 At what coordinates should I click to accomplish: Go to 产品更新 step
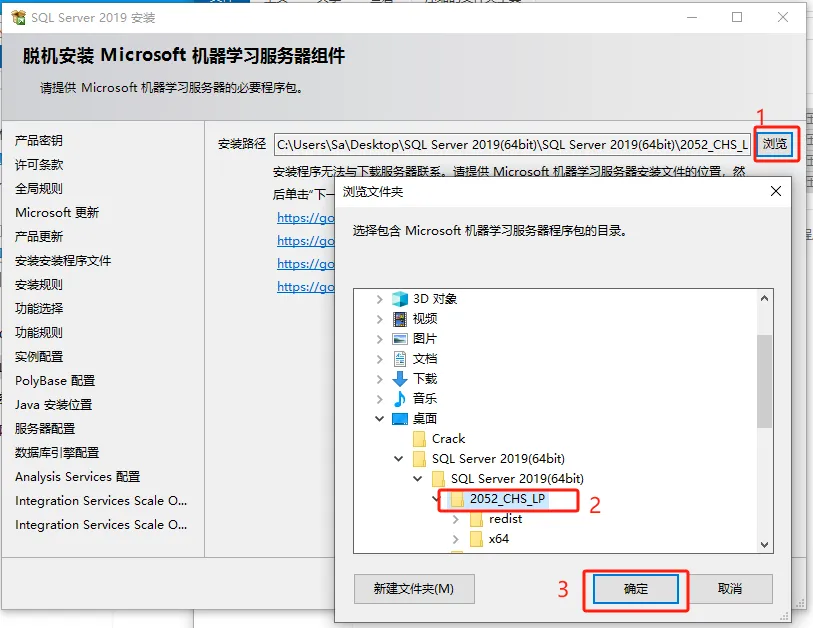[39, 237]
